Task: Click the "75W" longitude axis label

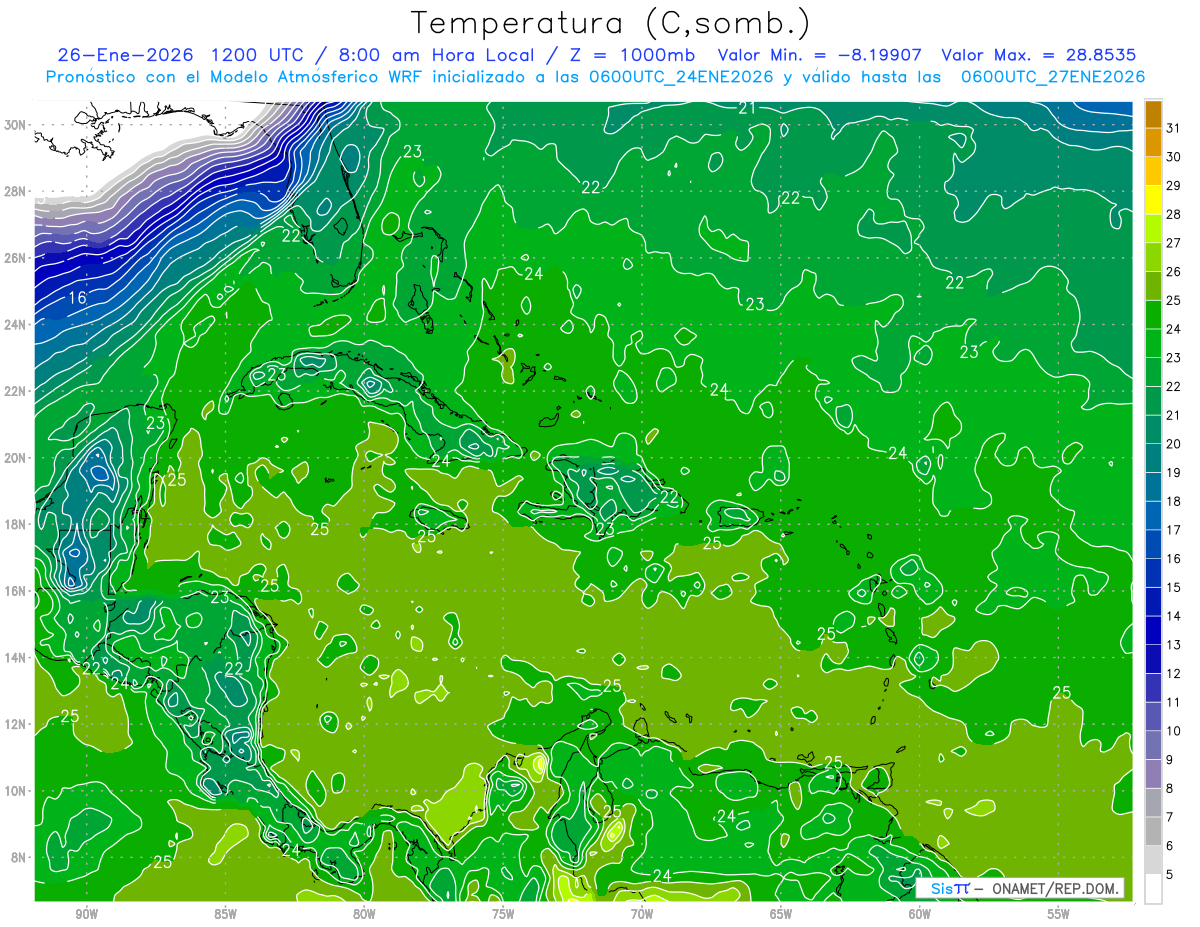Action: (x=503, y=914)
